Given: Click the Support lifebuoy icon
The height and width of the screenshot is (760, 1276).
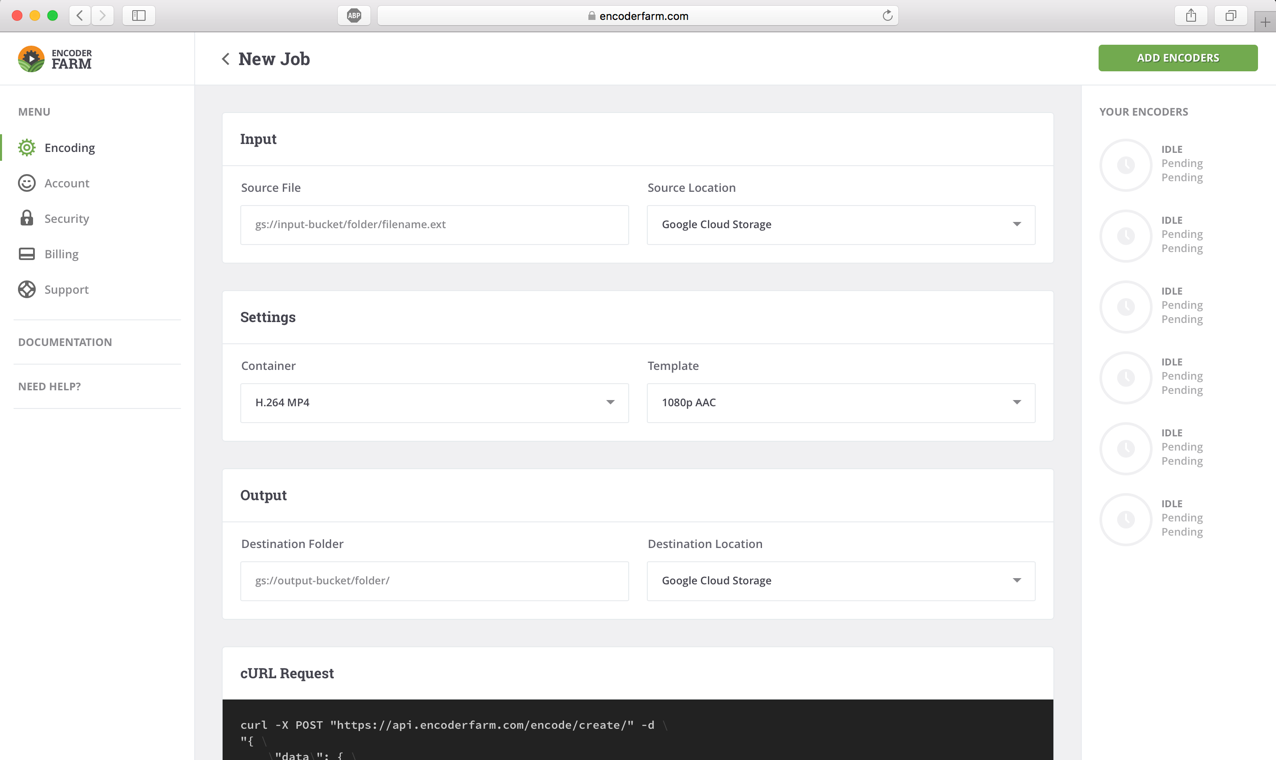Looking at the screenshot, I should point(27,289).
